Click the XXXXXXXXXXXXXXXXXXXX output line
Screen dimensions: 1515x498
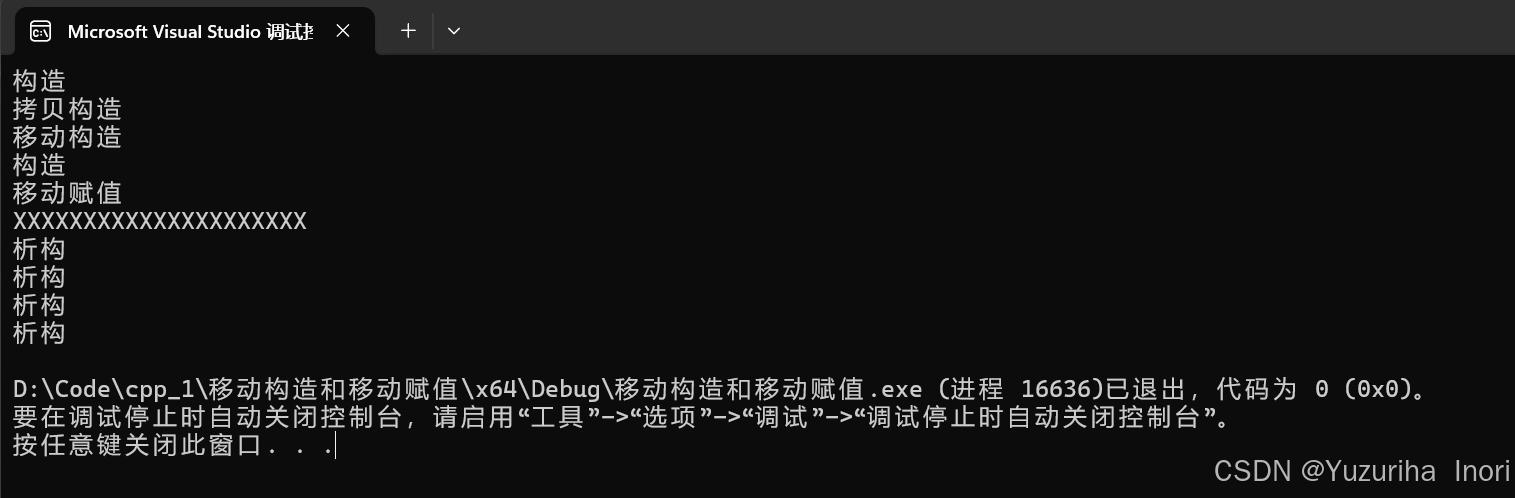160,221
